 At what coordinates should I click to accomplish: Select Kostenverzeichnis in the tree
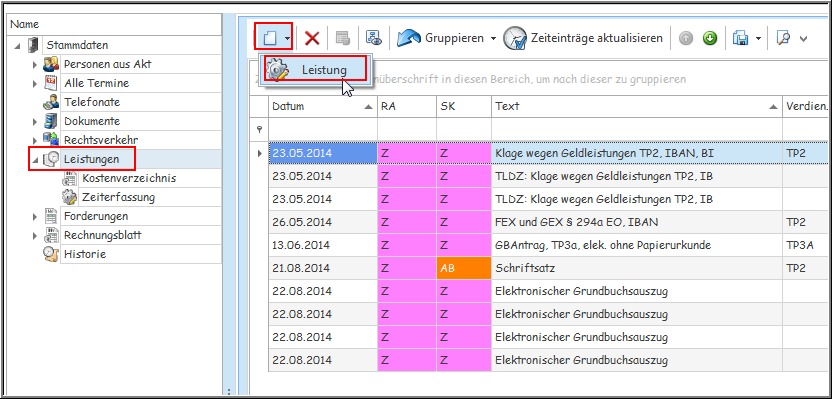[129, 178]
